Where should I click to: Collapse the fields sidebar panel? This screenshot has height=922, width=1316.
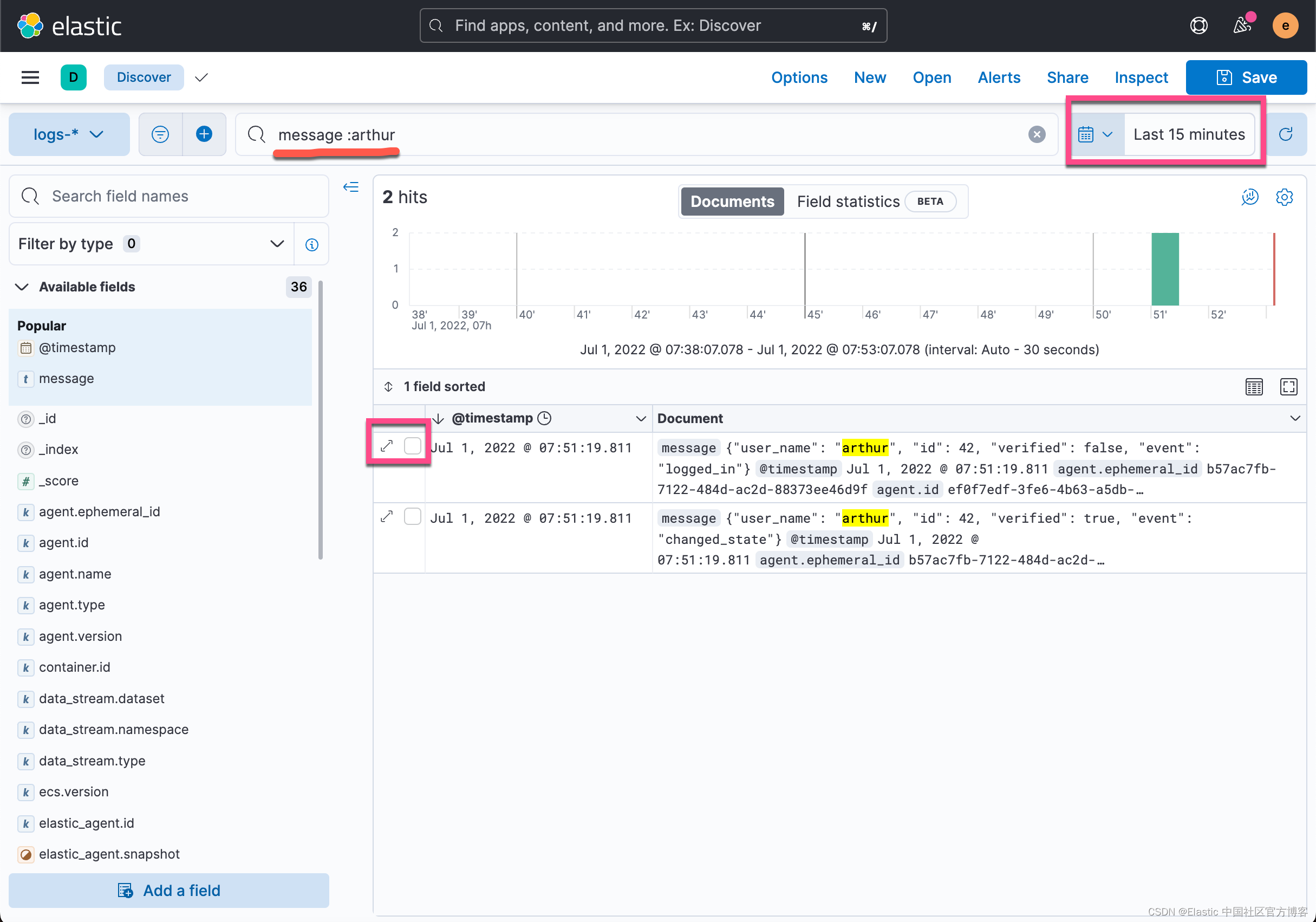pyautogui.click(x=351, y=187)
